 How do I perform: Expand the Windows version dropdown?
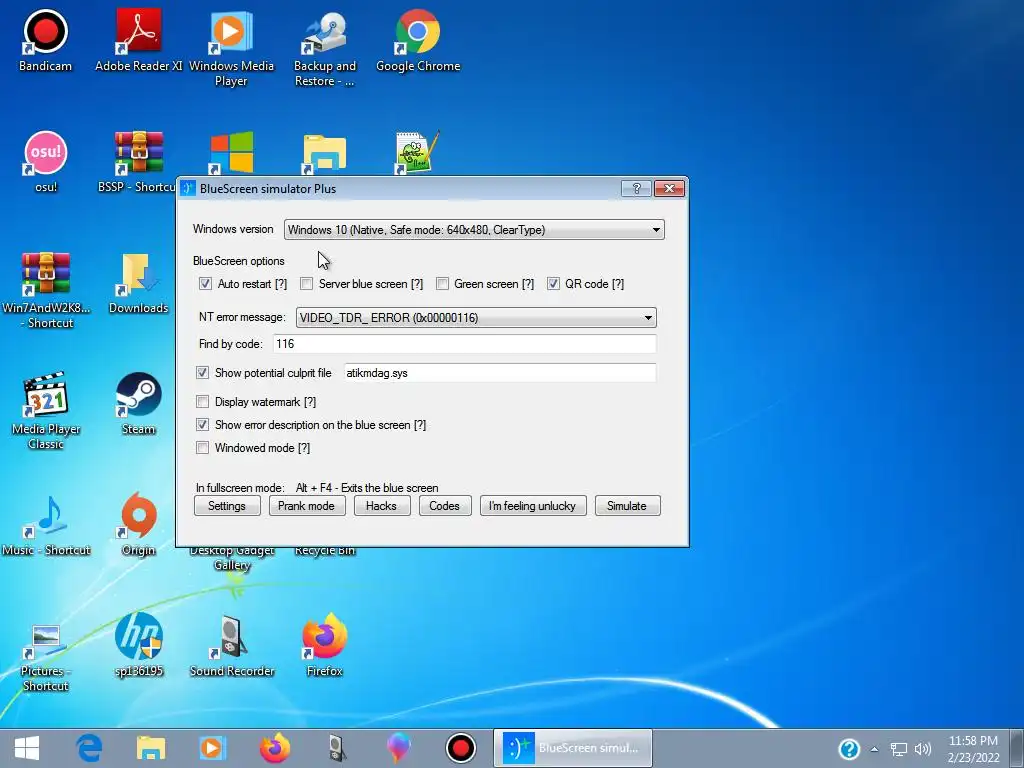[474, 229]
